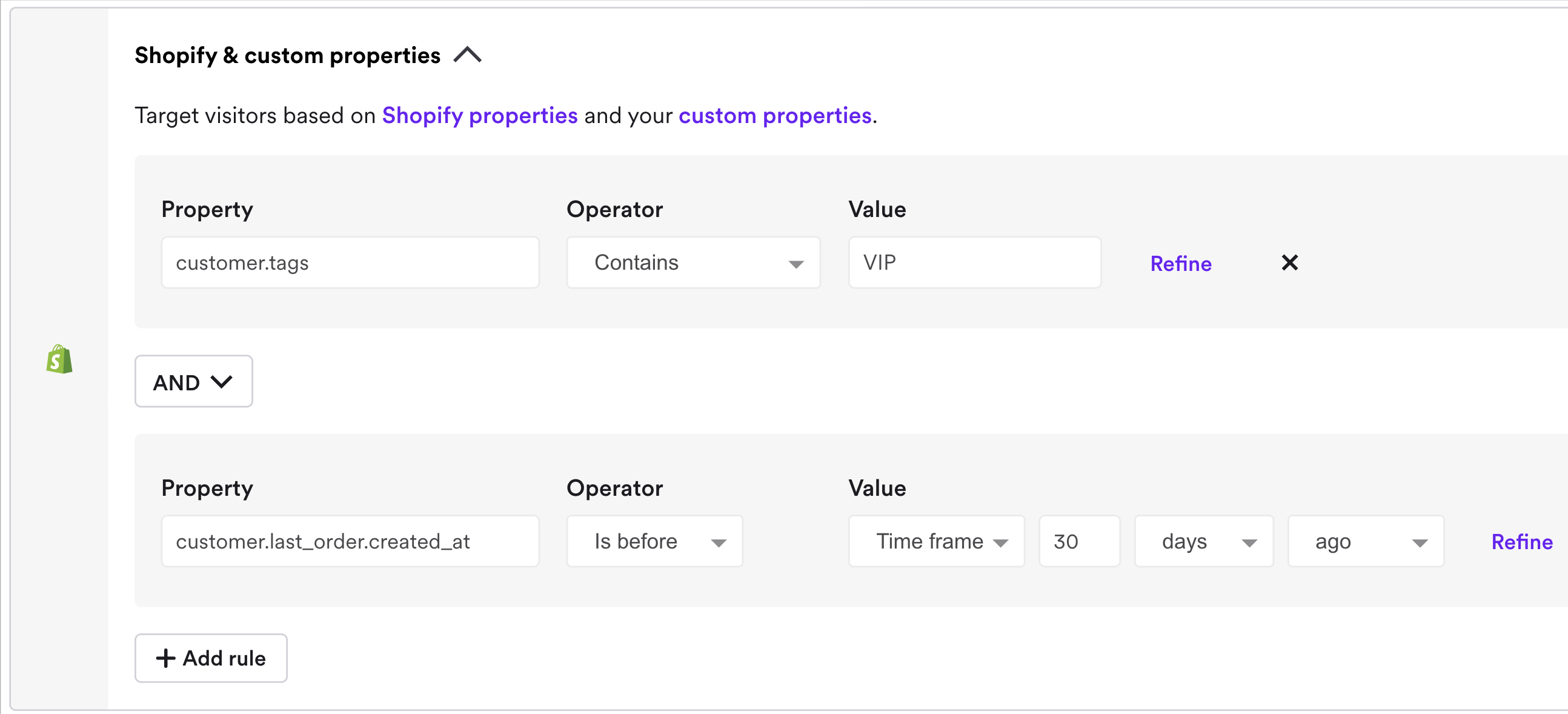Remove the customer.tags rule via X icon
The height and width of the screenshot is (714, 1568).
tap(1290, 262)
